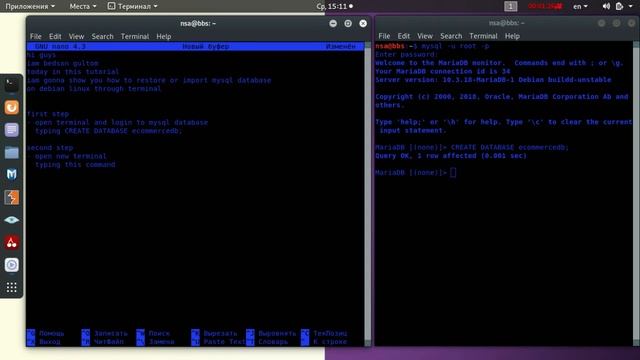Open Search menu in right terminal
This screenshot has height=360, width=640.
[451, 36]
